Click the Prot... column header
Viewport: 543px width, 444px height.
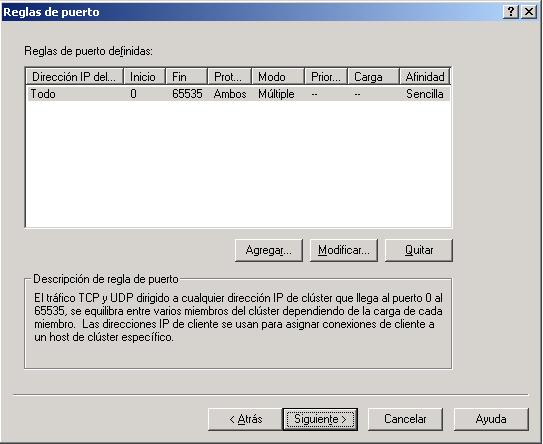(x=230, y=77)
